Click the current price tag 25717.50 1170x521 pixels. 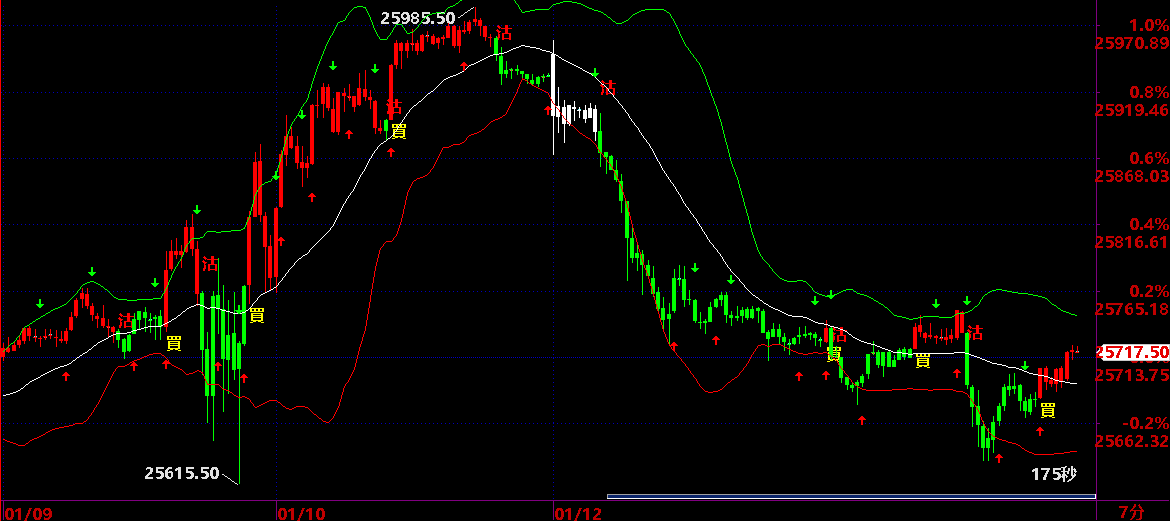point(1132,352)
